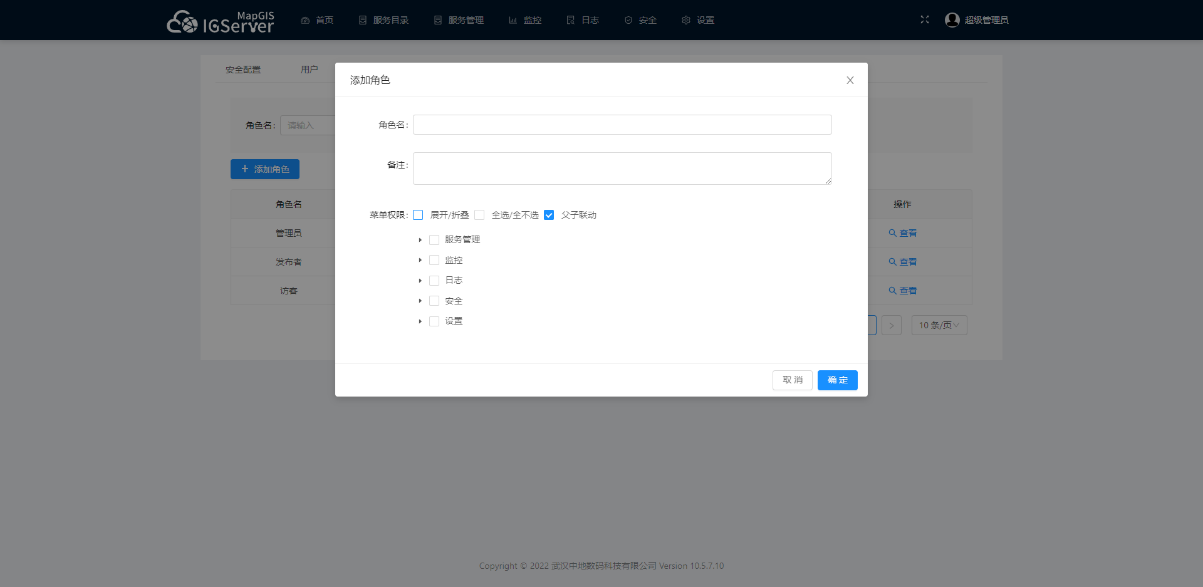Expand the 安全 tree node arrow
1203x587 pixels.
click(x=420, y=301)
